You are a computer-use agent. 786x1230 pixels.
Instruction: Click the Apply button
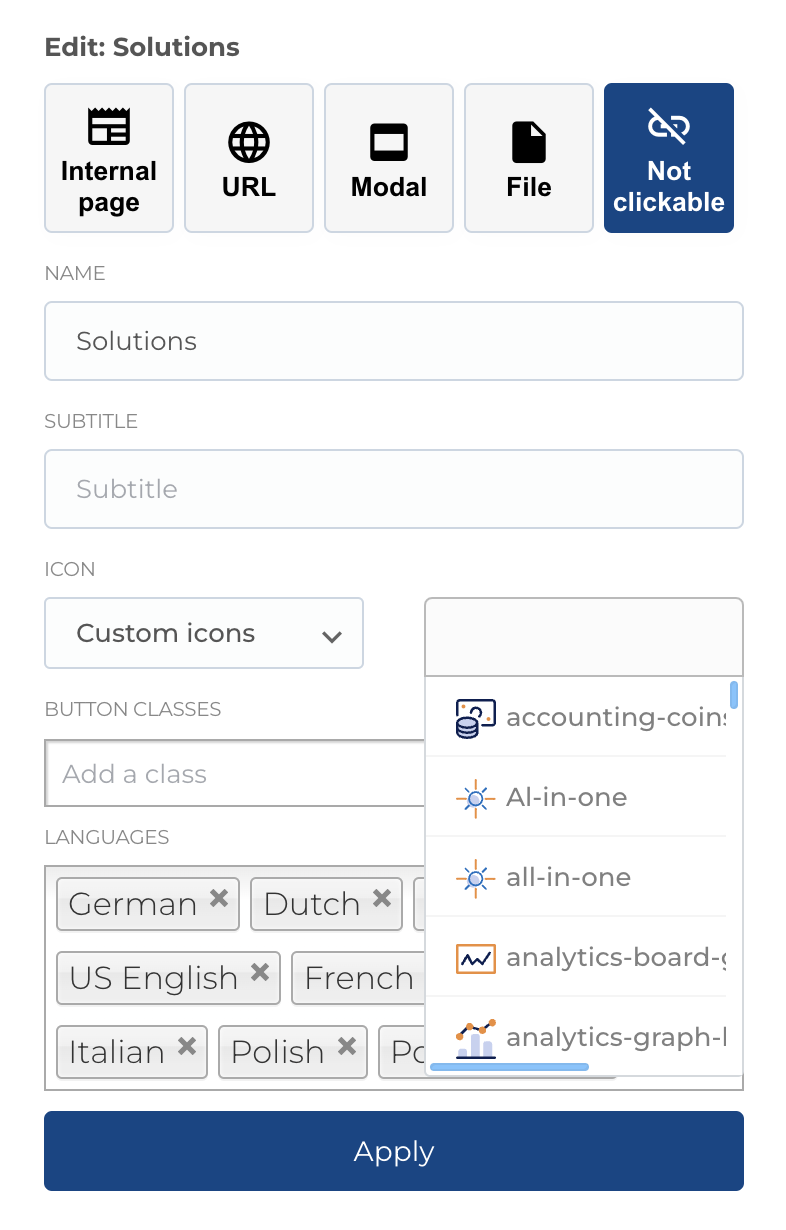393,1151
